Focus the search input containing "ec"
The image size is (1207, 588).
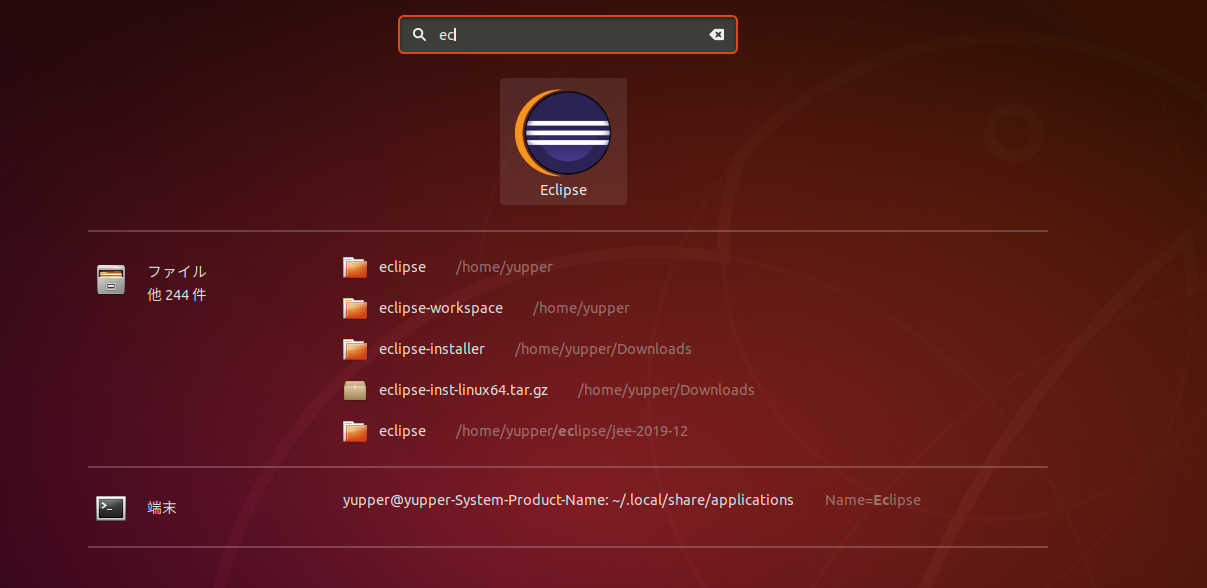coord(567,35)
